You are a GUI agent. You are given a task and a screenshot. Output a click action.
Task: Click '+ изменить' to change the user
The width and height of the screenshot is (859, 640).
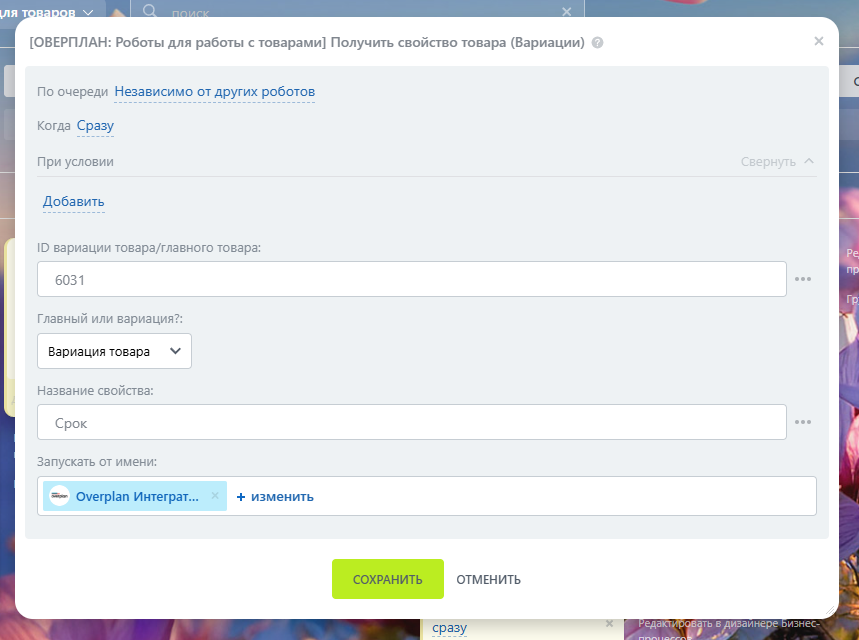point(275,496)
